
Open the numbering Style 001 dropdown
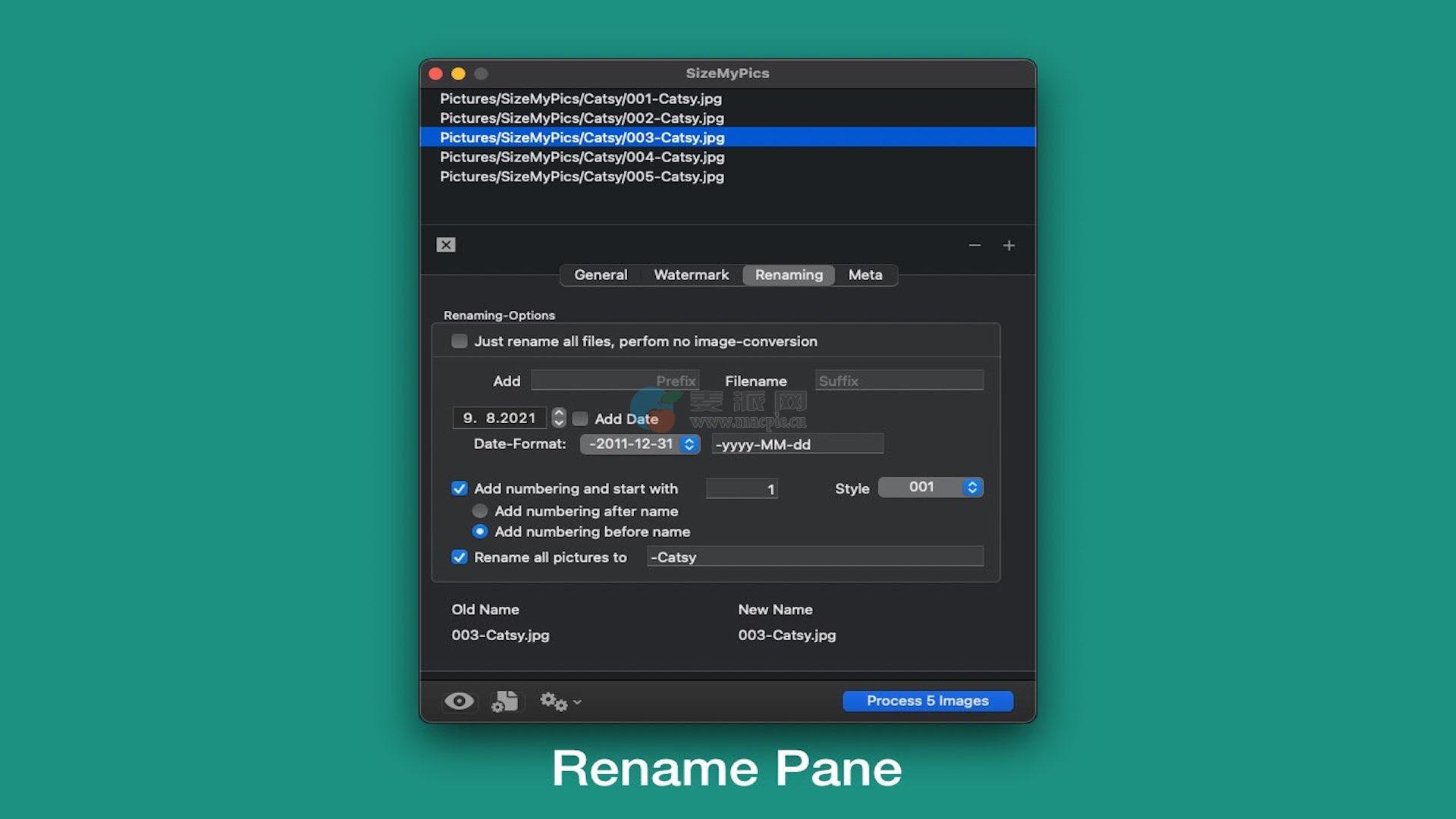coord(930,488)
